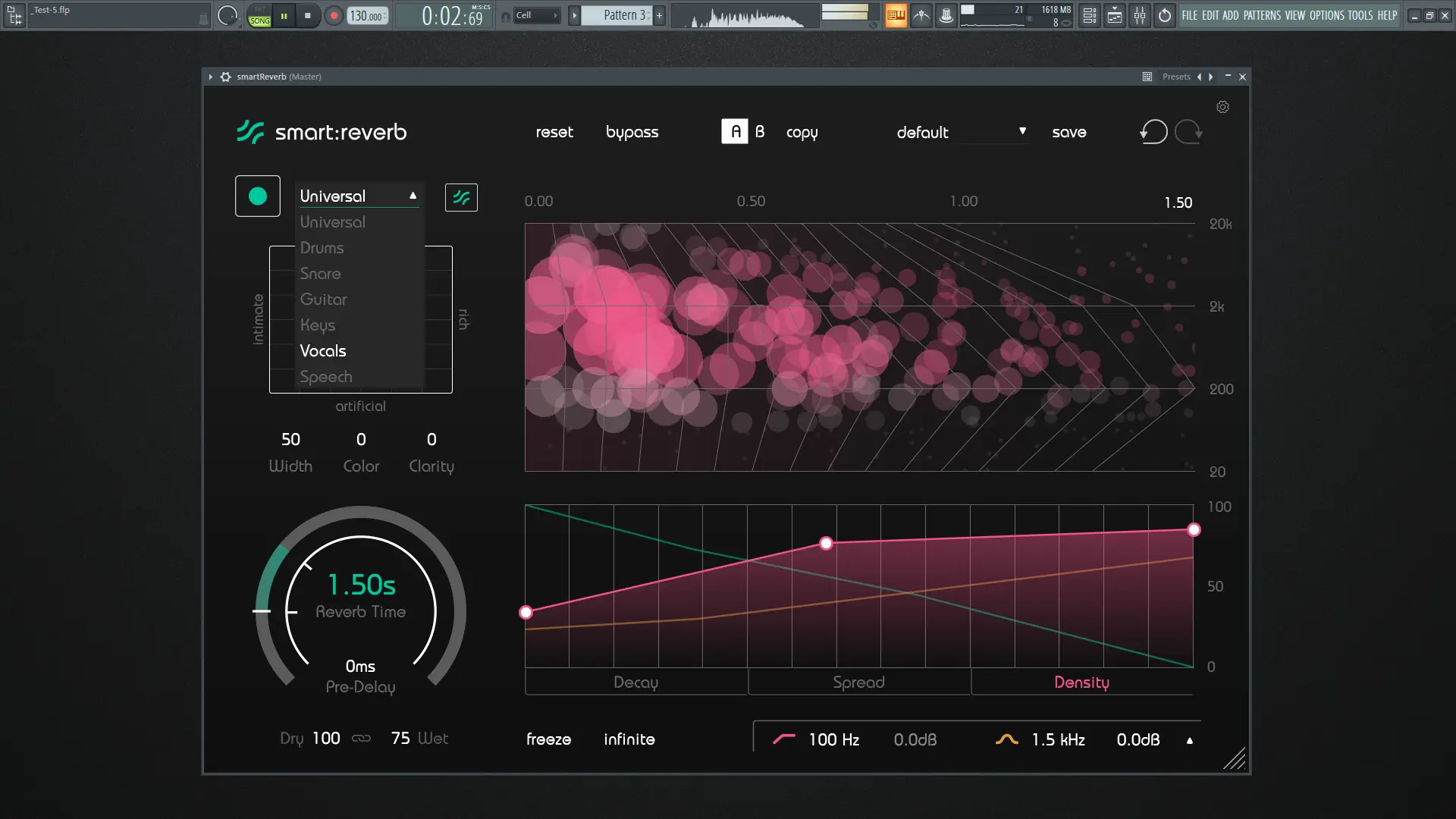Open the FL Studio mixer icon

pos(1140,15)
